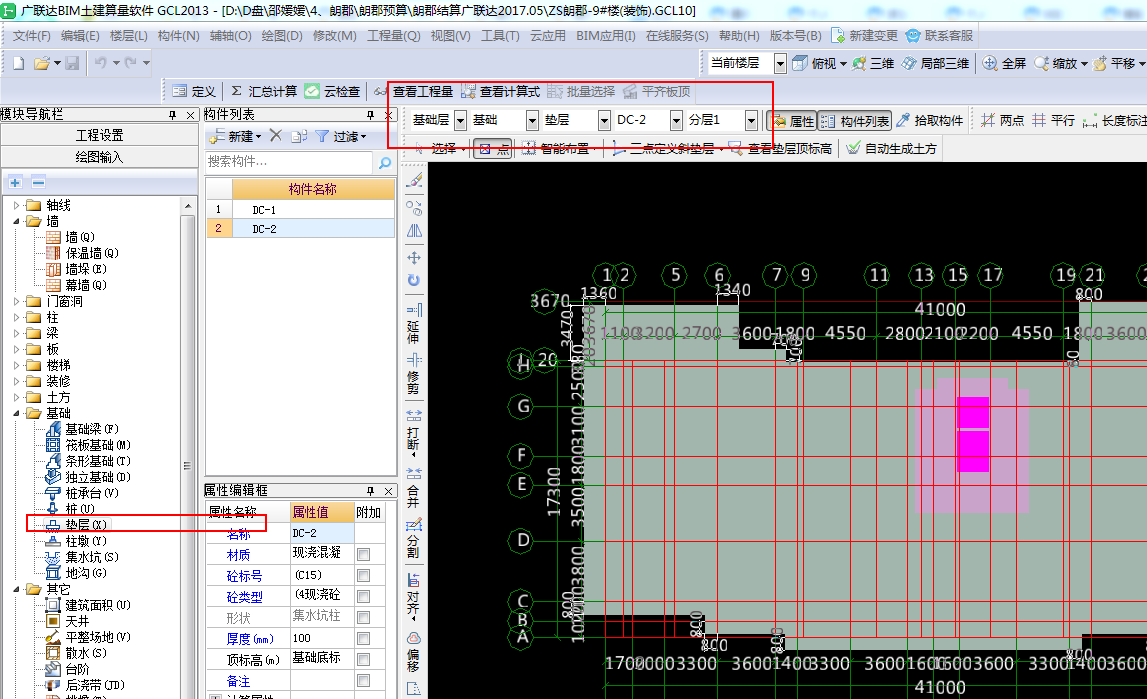1147x699 pixels.
Task: Open DC-2 component dropdown
Action: (x=677, y=121)
